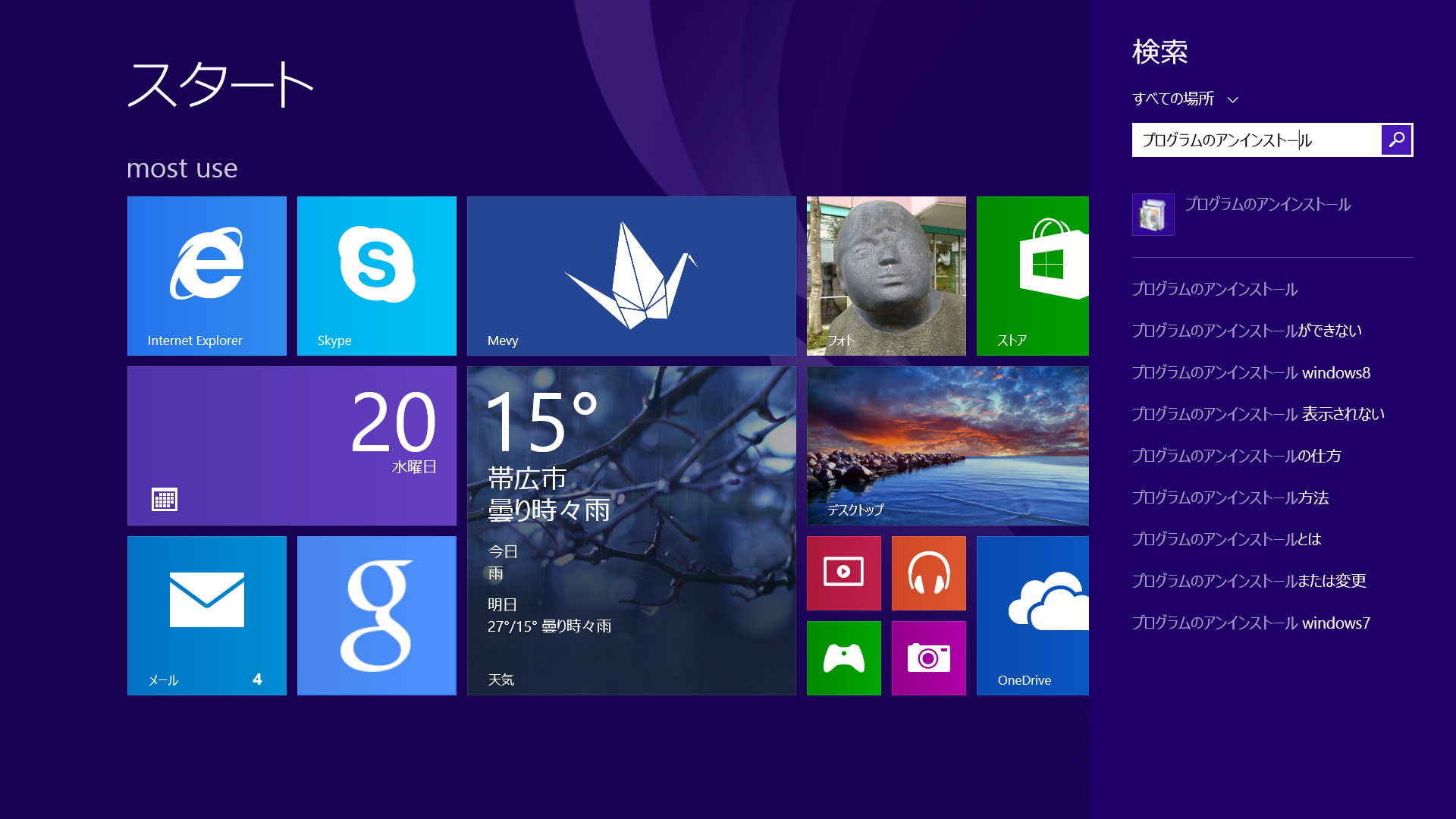Launch the Google search tile
This screenshot has width=1456, height=819.
[376, 615]
